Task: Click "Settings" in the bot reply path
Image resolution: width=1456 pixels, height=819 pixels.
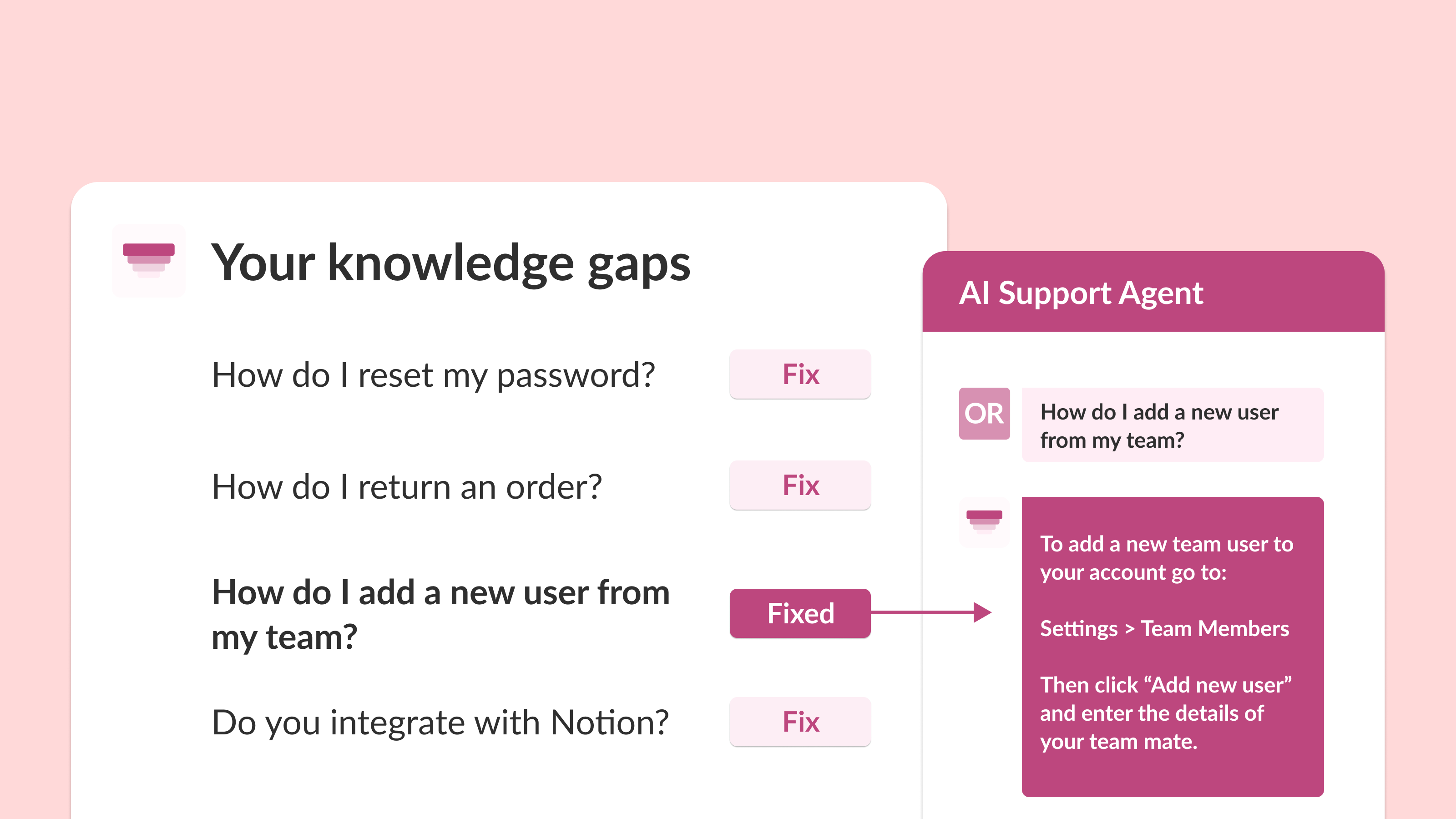Action: tap(1078, 628)
